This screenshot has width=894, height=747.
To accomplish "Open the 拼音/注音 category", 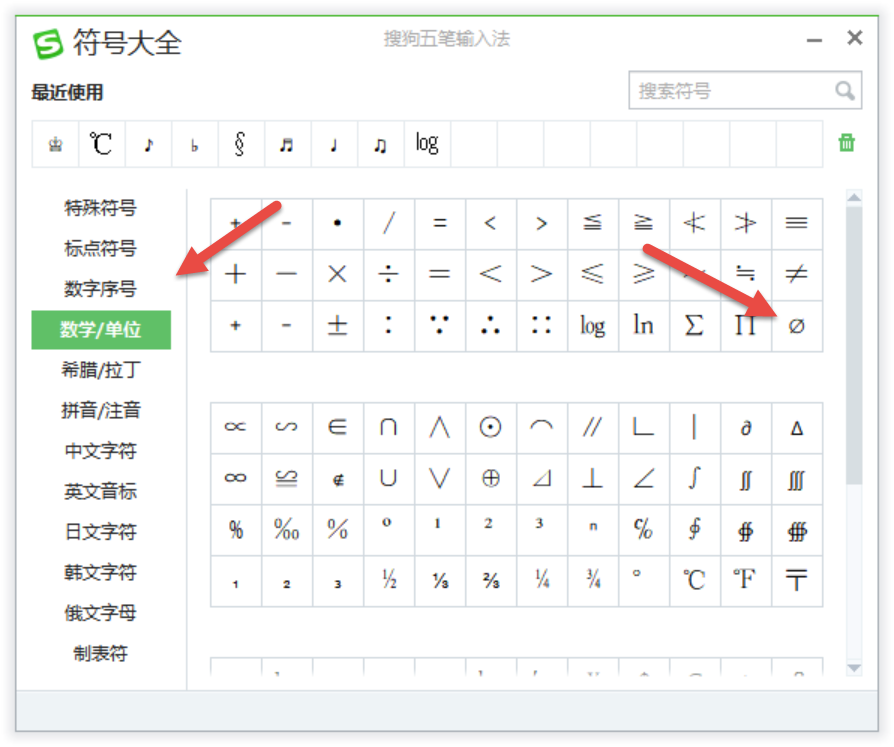I will (x=100, y=411).
